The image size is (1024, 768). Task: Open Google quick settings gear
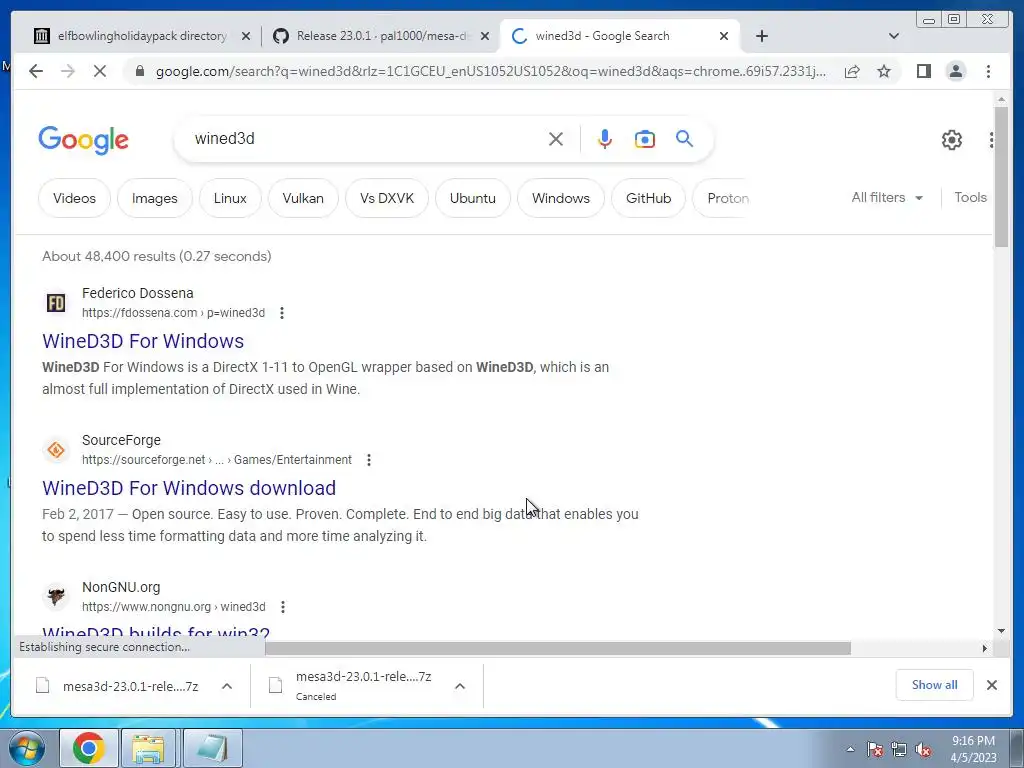coord(952,140)
